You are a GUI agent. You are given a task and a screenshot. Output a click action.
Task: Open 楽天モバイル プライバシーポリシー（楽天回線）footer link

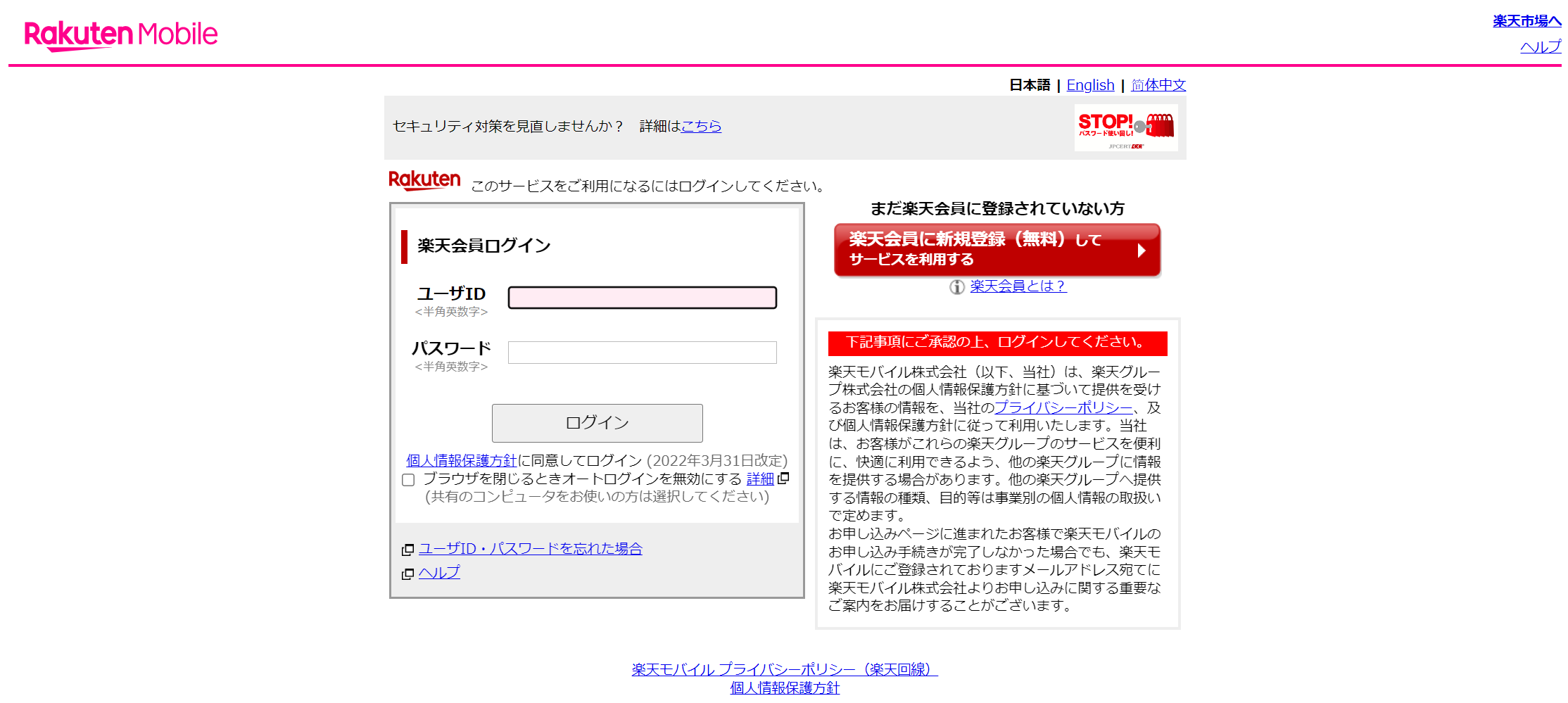[x=785, y=669]
